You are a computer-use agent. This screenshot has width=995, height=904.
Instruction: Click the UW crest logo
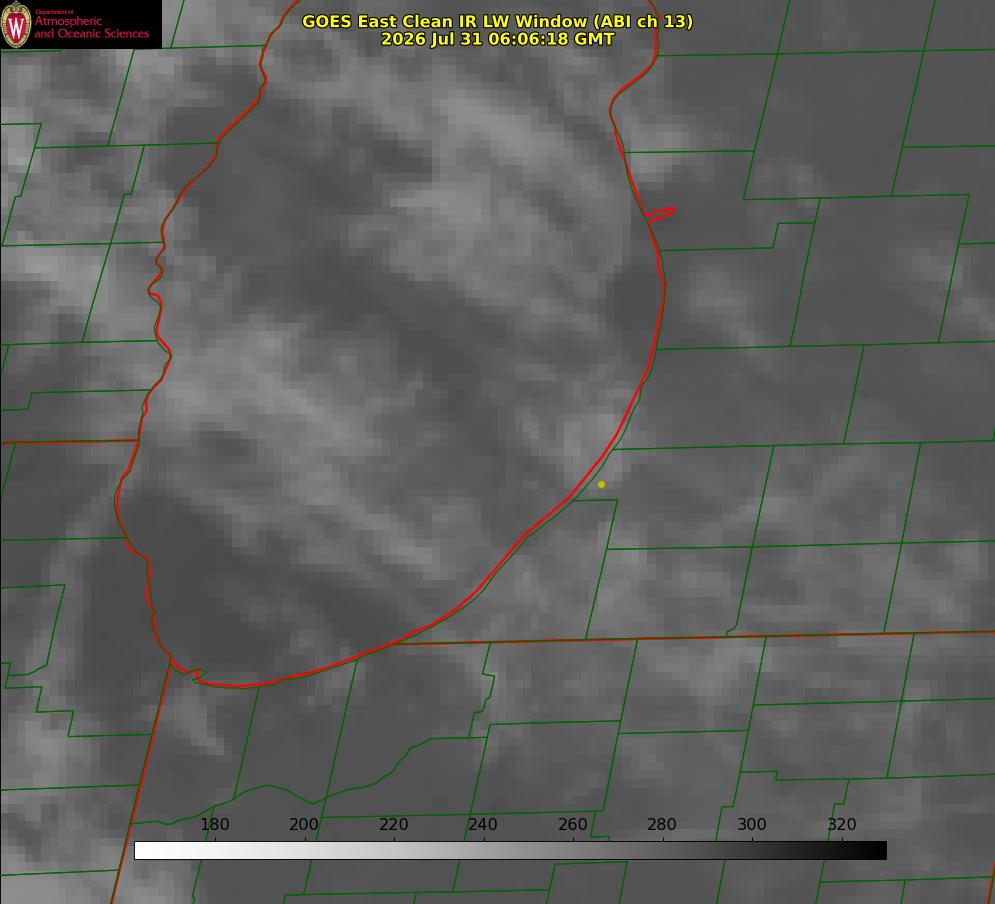pos(16,24)
